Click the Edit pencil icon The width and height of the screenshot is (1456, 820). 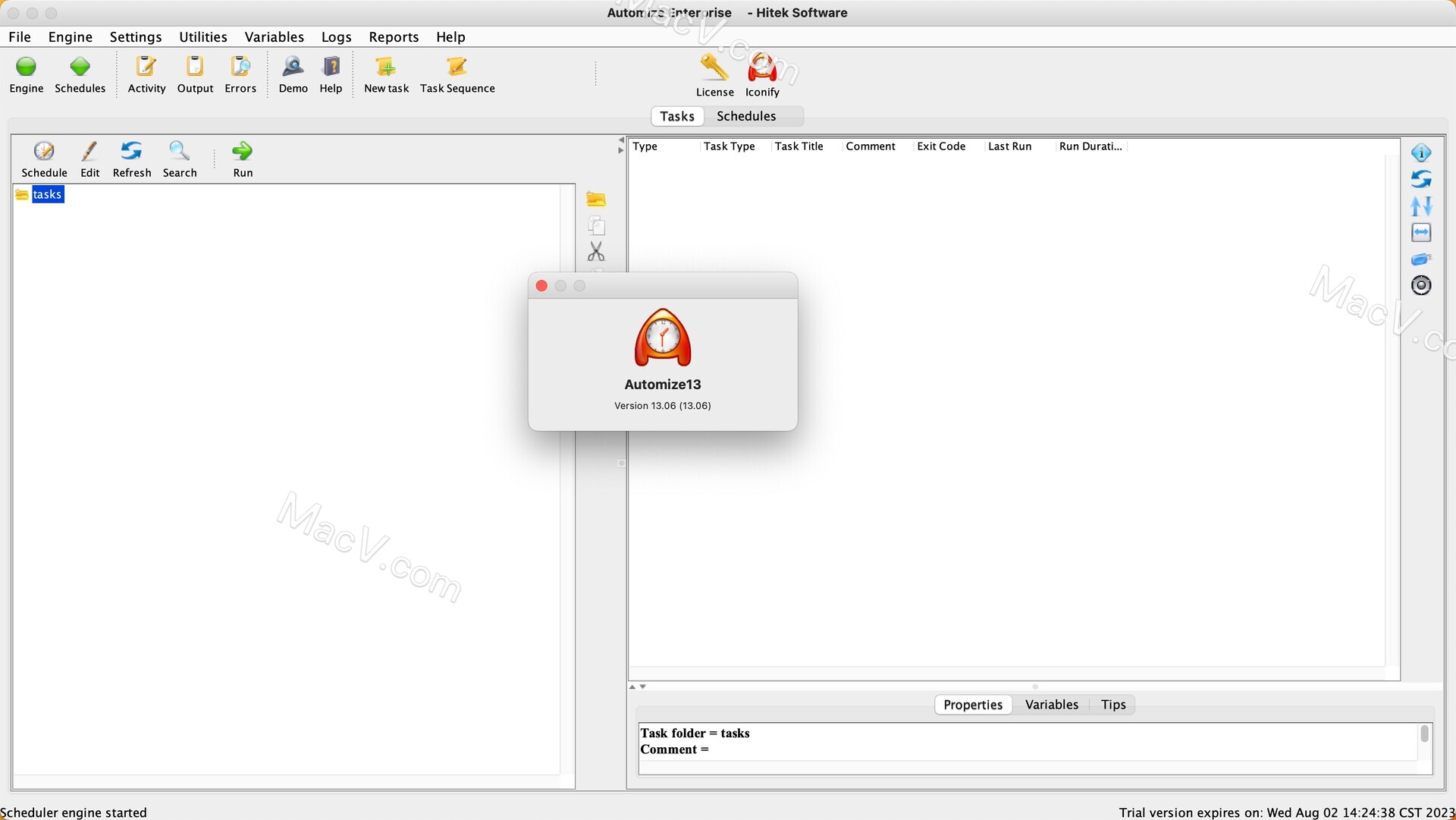(x=89, y=159)
